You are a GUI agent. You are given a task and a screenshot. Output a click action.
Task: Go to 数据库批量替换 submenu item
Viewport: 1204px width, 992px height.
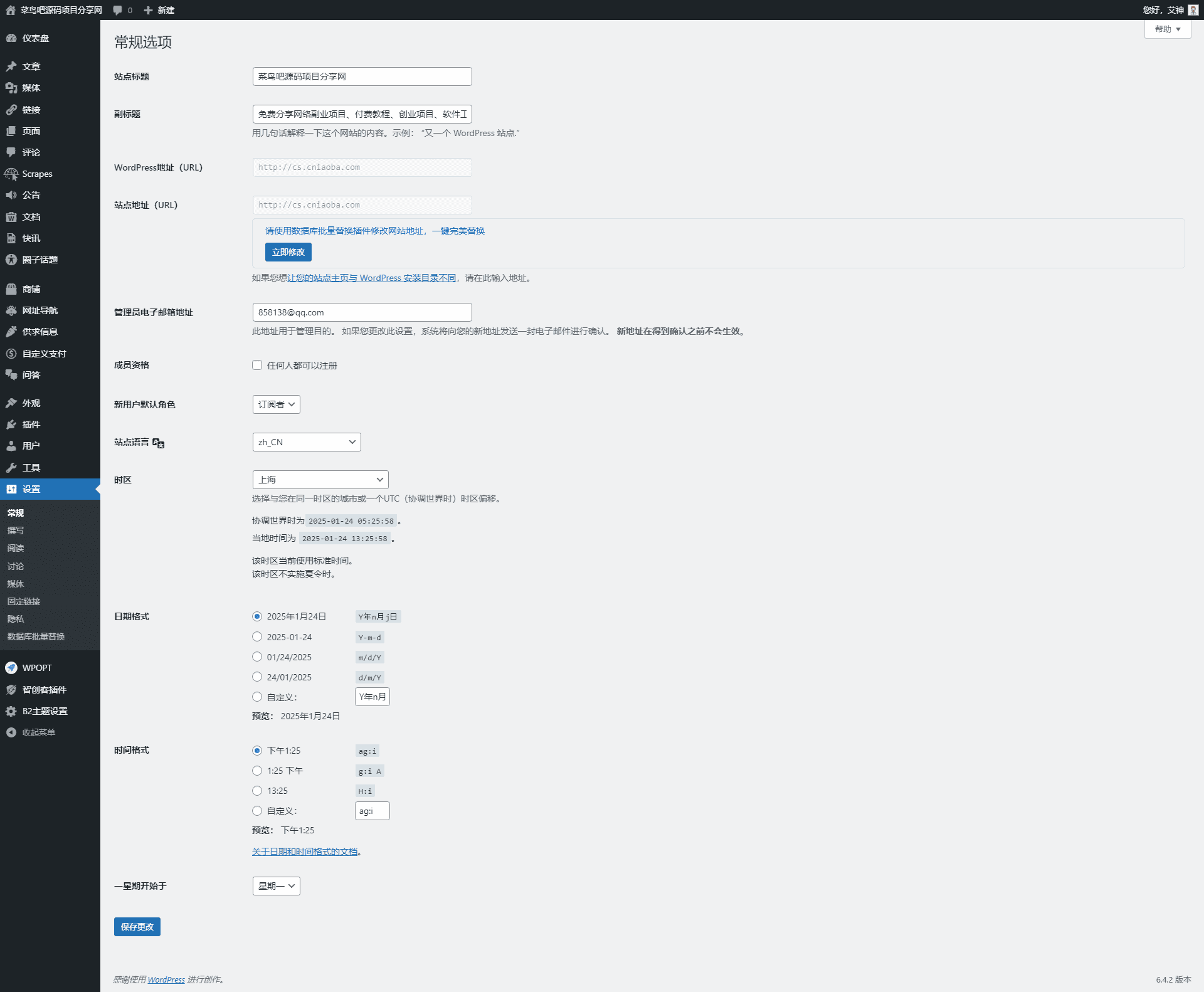click(36, 636)
